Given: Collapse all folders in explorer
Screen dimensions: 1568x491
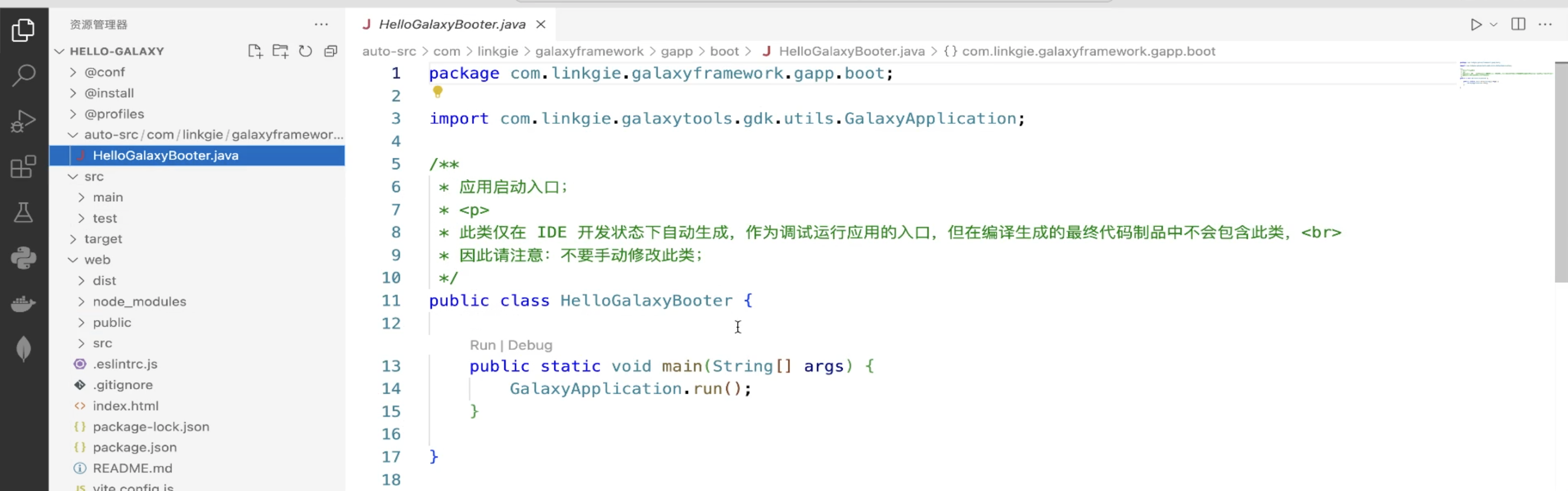Looking at the screenshot, I should pyautogui.click(x=331, y=51).
